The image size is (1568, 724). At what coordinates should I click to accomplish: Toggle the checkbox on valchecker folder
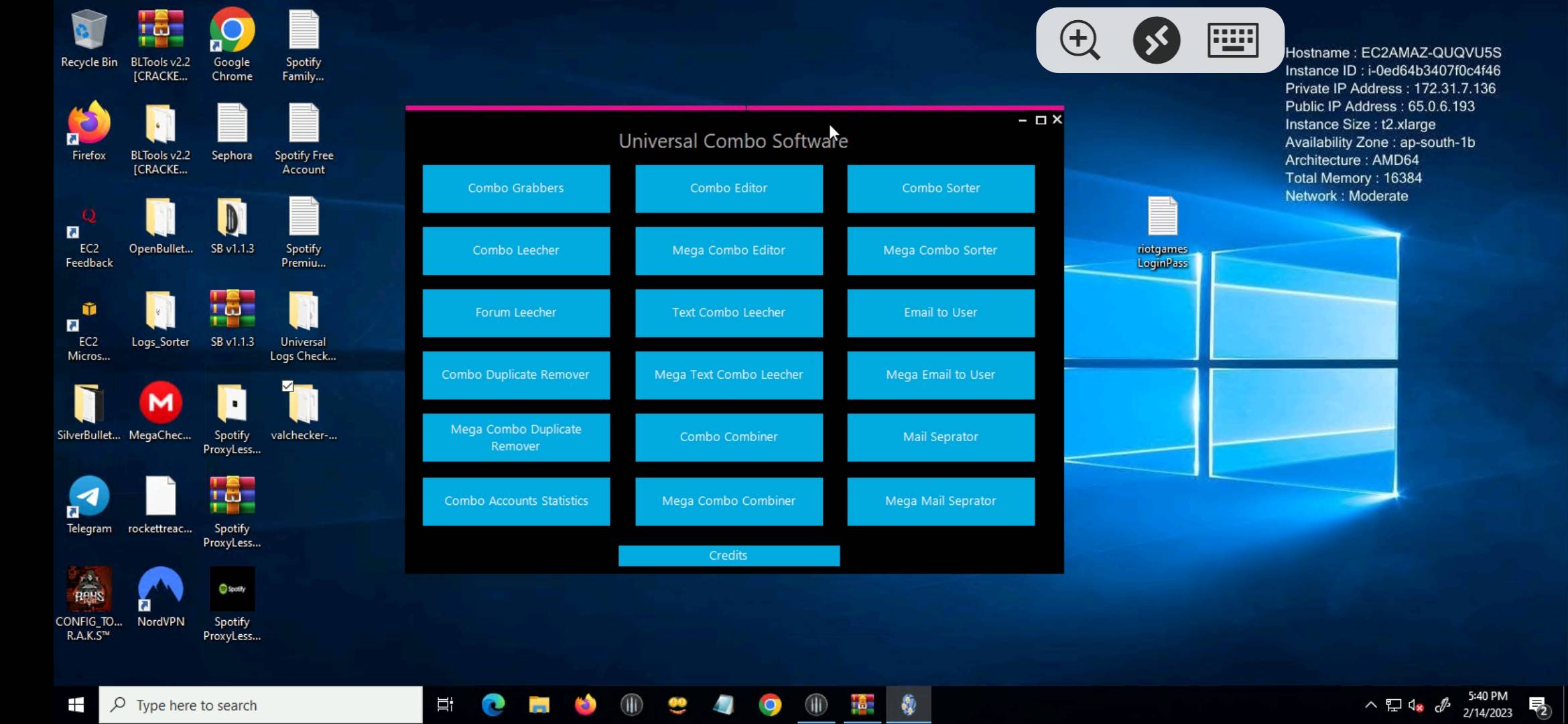coord(287,385)
